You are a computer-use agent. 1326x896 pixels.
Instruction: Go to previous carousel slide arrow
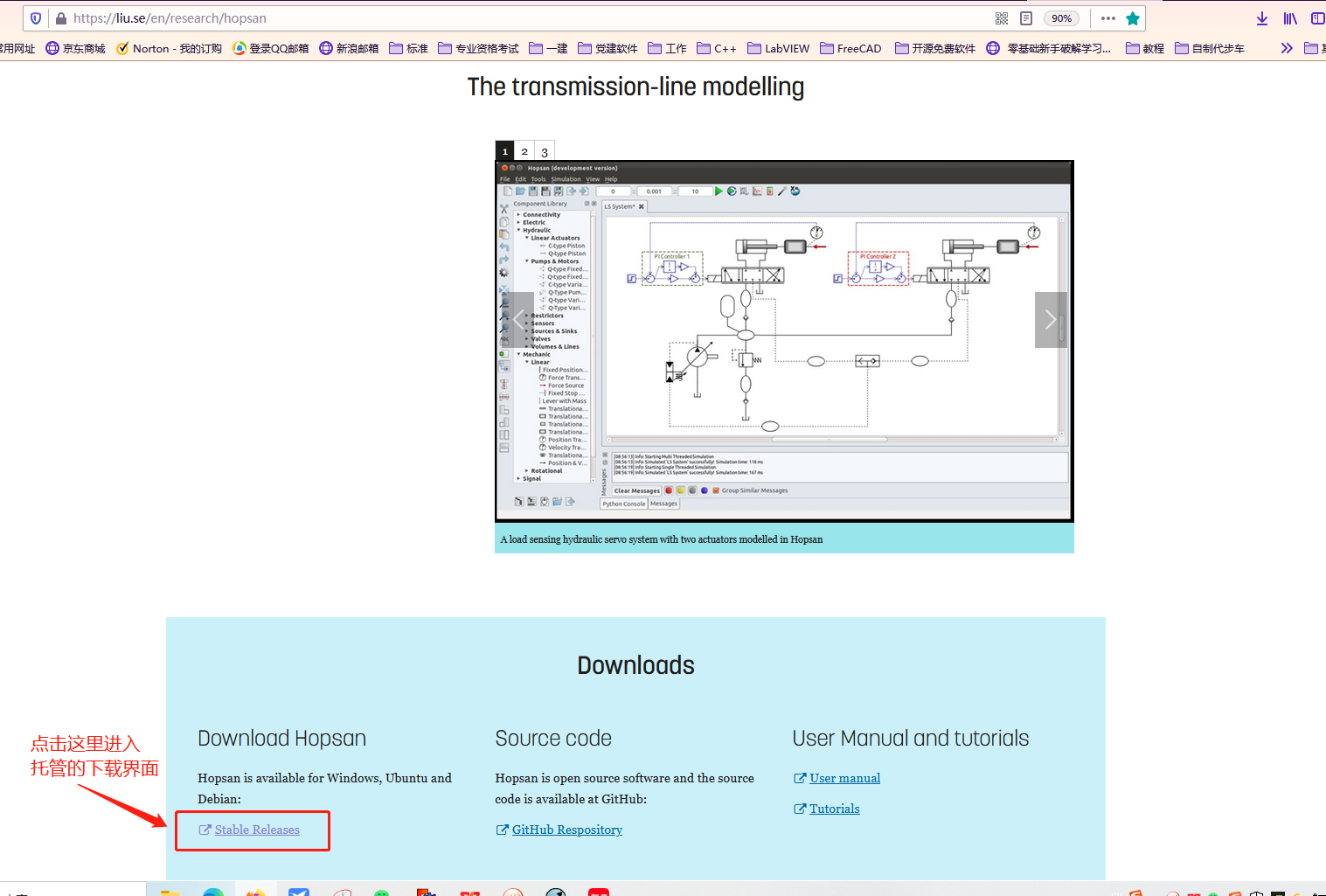(x=517, y=320)
